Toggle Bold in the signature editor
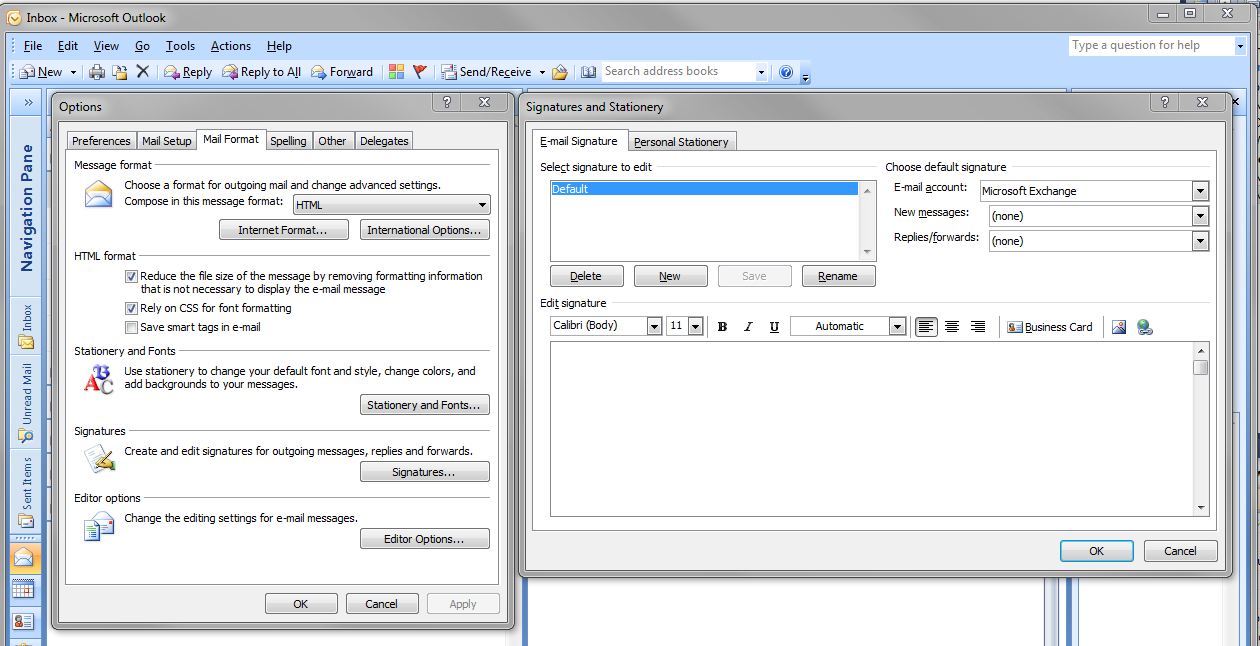The height and width of the screenshot is (646, 1260). pyautogui.click(x=722, y=327)
